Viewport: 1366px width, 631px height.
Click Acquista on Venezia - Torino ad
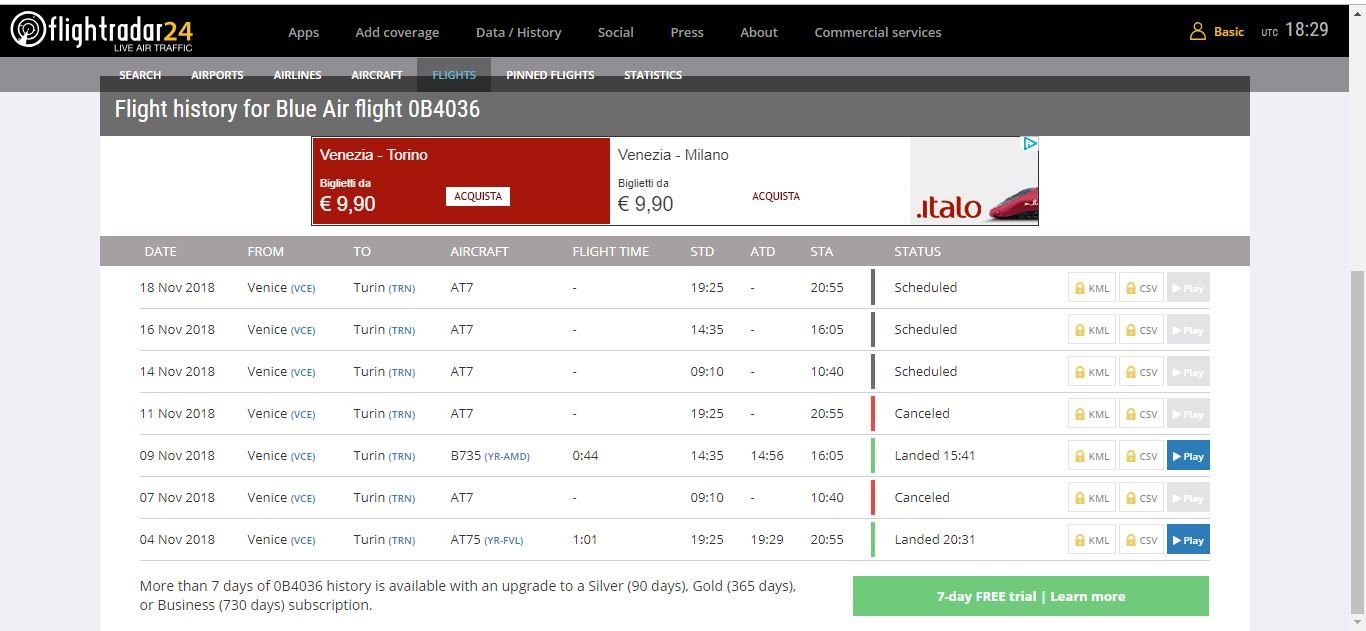pyautogui.click(x=477, y=196)
